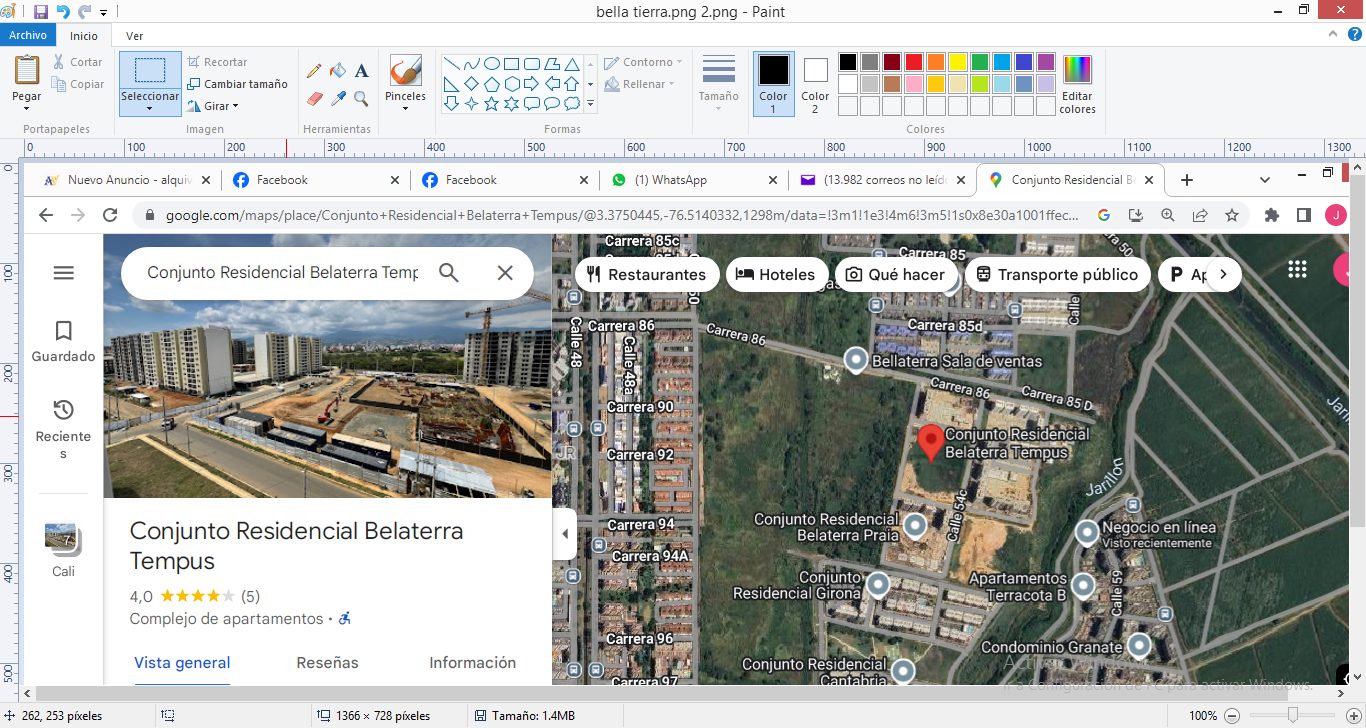Select the pentagon shape

pos(491,83)
